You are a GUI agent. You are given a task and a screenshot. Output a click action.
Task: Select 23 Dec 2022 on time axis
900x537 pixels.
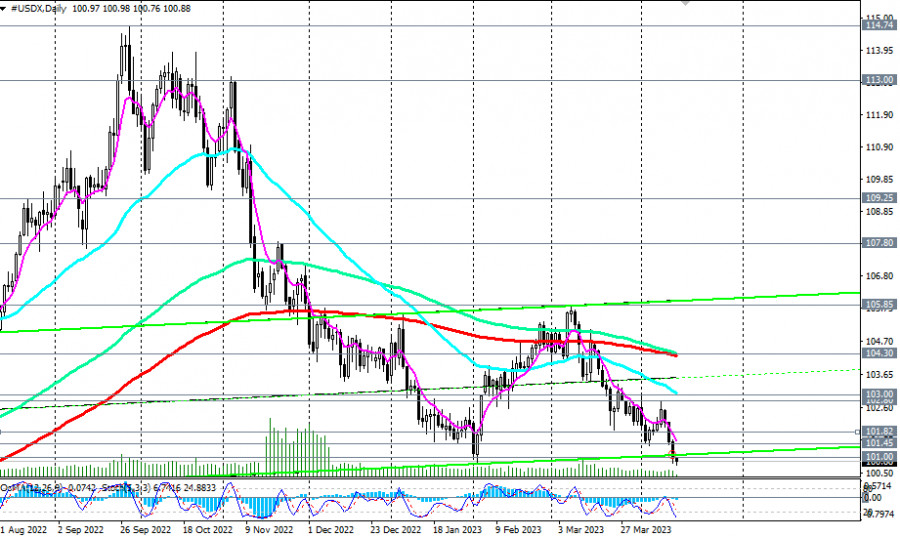(x=394, y=528)
